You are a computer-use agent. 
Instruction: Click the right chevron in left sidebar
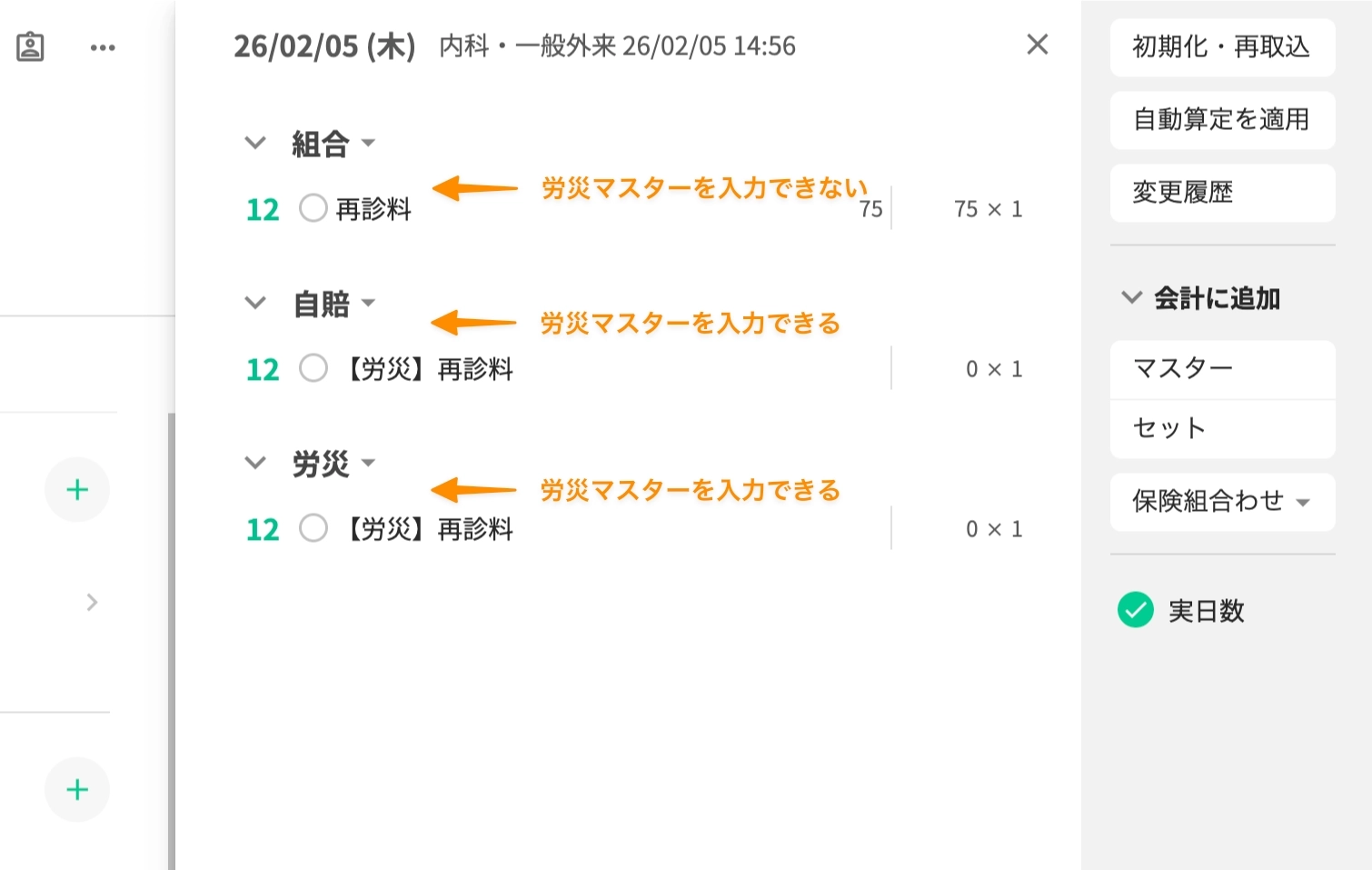tap(92, 602)
